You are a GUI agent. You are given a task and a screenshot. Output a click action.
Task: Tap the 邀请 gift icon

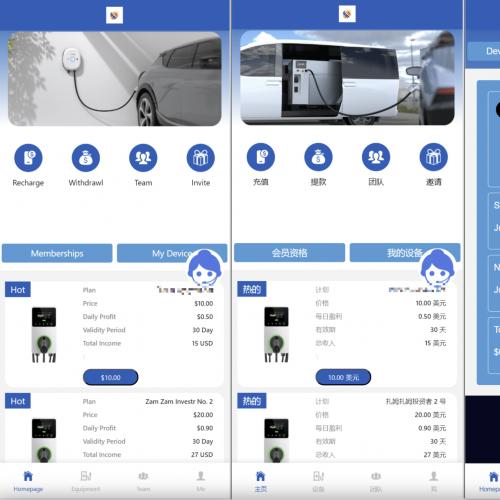point(433,157)
